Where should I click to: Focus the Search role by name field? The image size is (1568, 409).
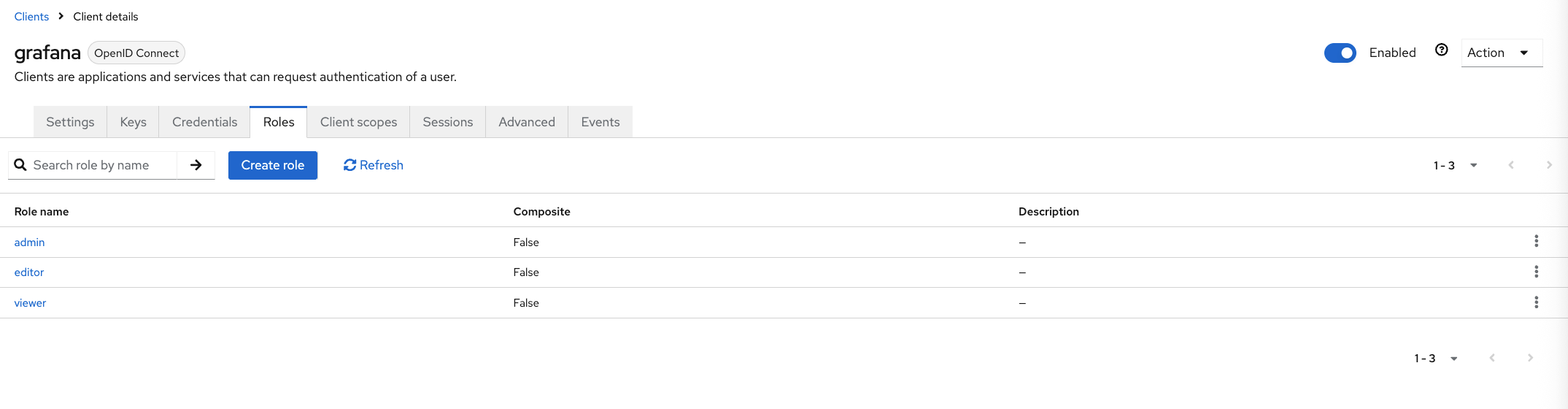pos(102,165)
